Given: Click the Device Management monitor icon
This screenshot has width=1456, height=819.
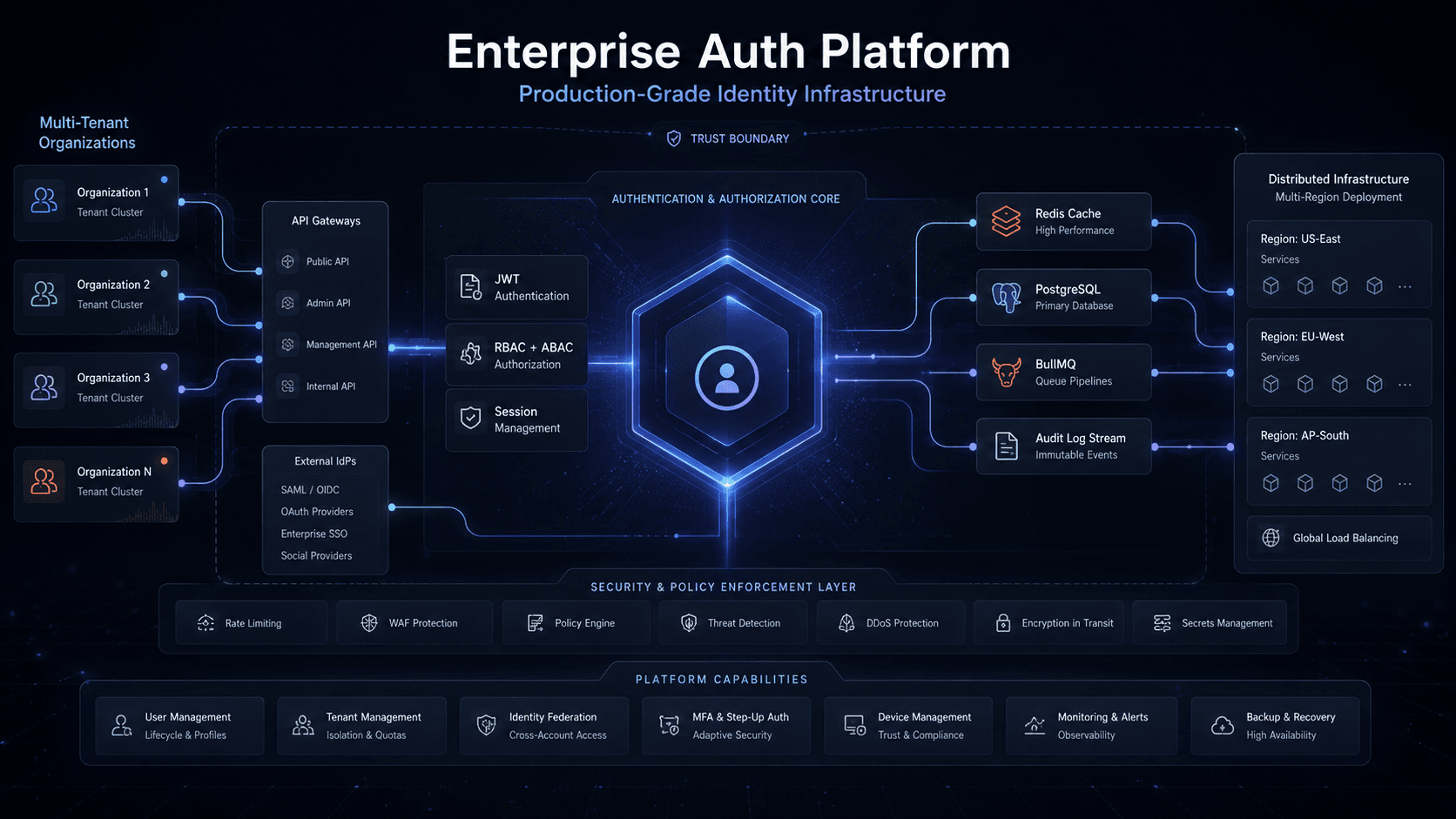Looking at the screenshot, I should (854, 725).
